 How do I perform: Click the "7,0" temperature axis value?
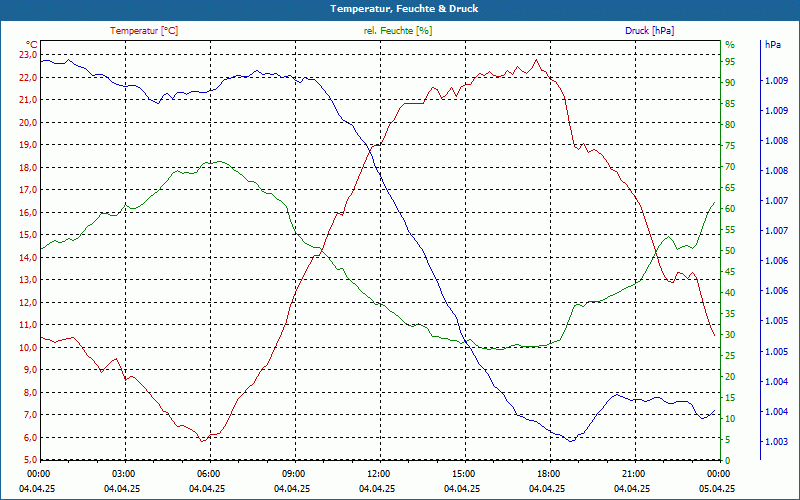coord(31,415)
